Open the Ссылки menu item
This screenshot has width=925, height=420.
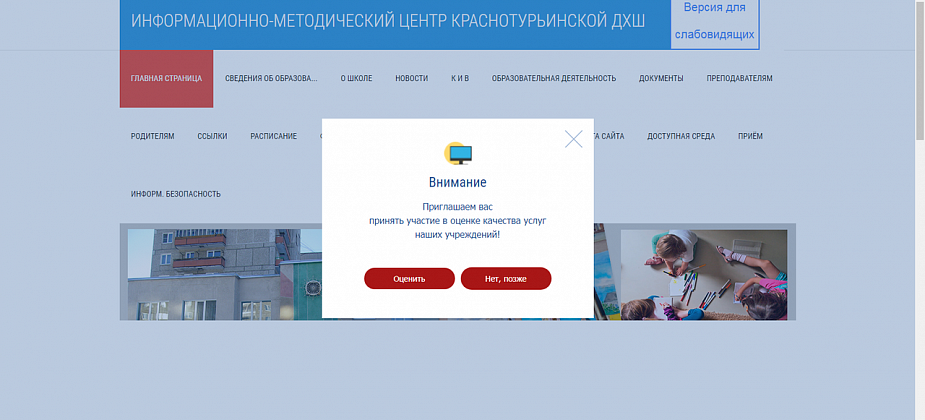212,136
